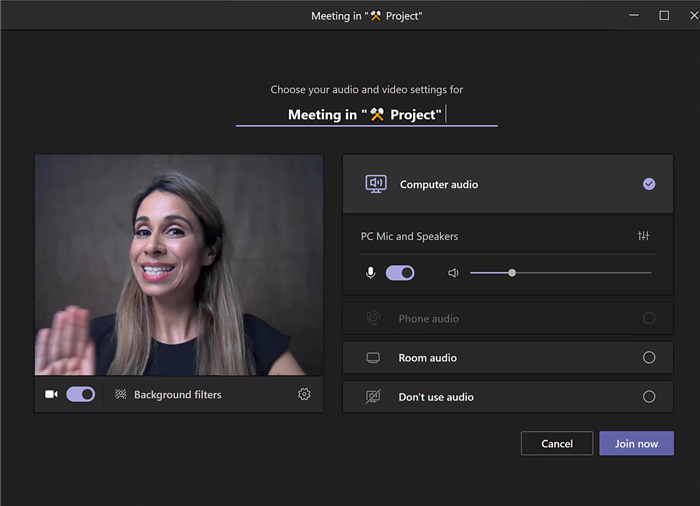Cancel joining the meeting
700x506 pixels.
click(x=557, y=443)
